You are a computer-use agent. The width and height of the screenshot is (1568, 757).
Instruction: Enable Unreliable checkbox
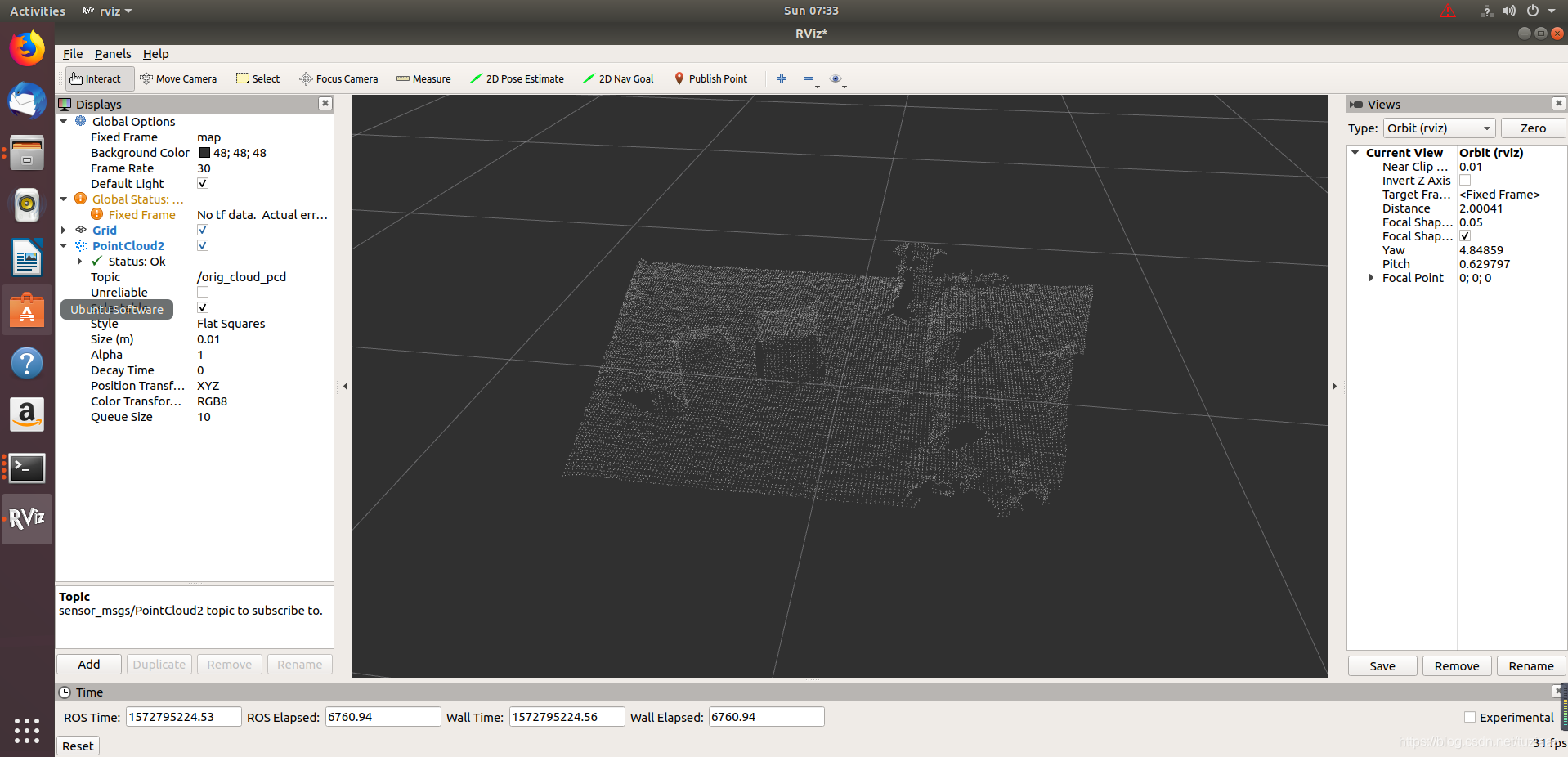(x=203, y=292)
